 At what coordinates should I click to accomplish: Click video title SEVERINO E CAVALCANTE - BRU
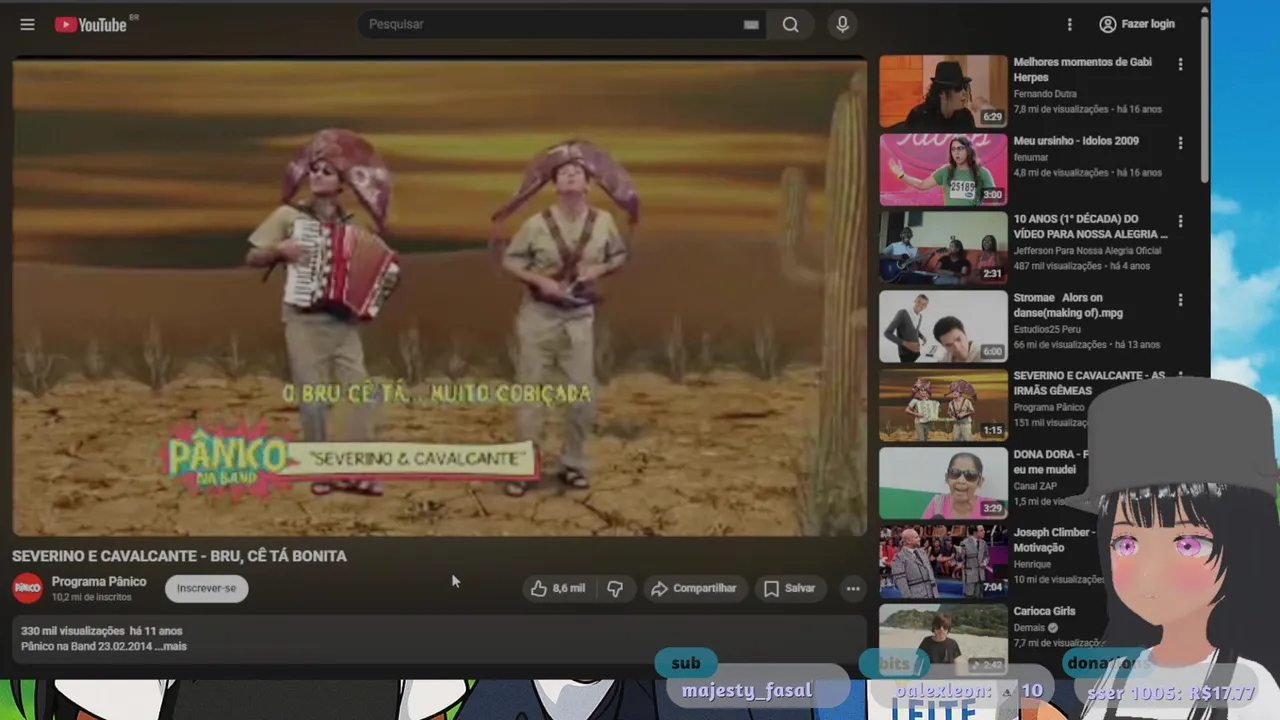coord(179,556)
